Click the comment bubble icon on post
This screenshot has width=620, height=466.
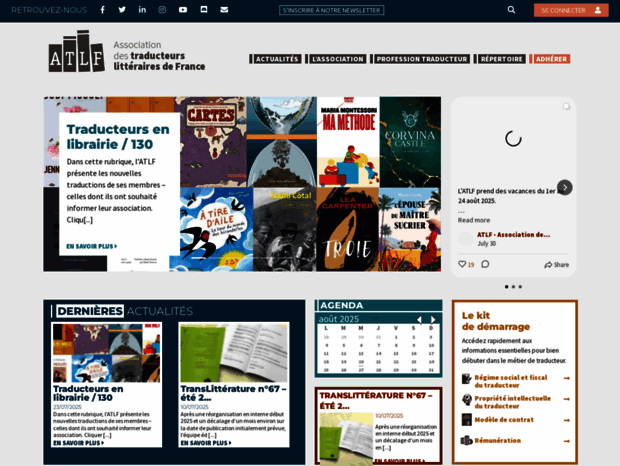pyautogui.click(x=485, y=264)
